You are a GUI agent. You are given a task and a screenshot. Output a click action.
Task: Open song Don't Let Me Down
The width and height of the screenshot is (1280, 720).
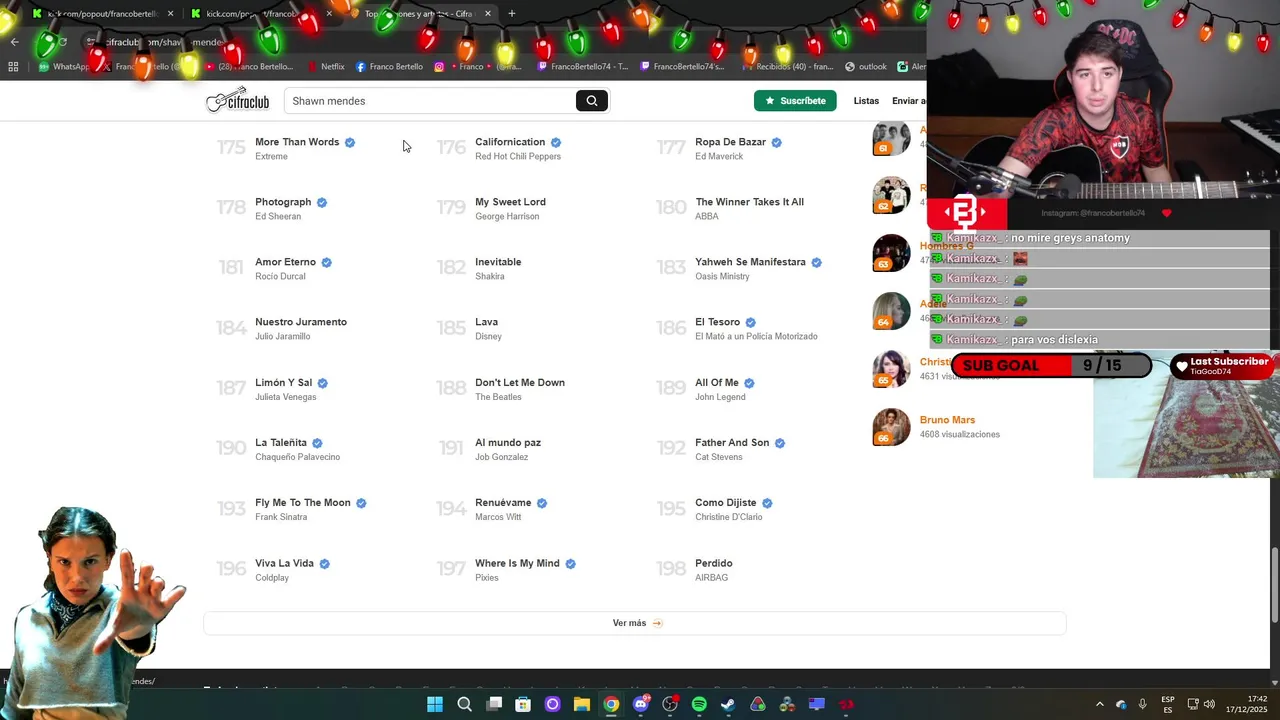click(520, 382)
